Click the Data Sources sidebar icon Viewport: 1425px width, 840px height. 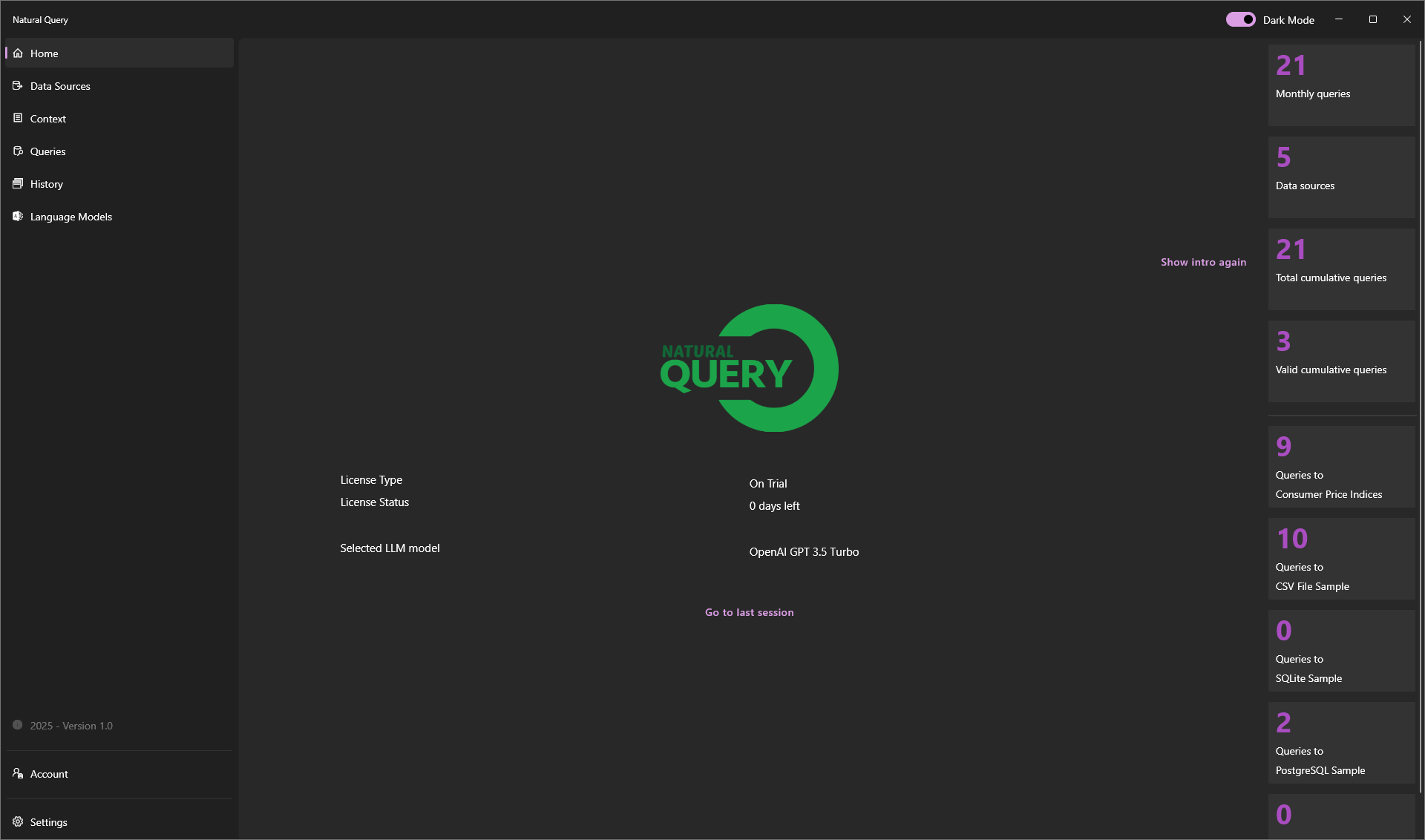(x=18, y=86)
